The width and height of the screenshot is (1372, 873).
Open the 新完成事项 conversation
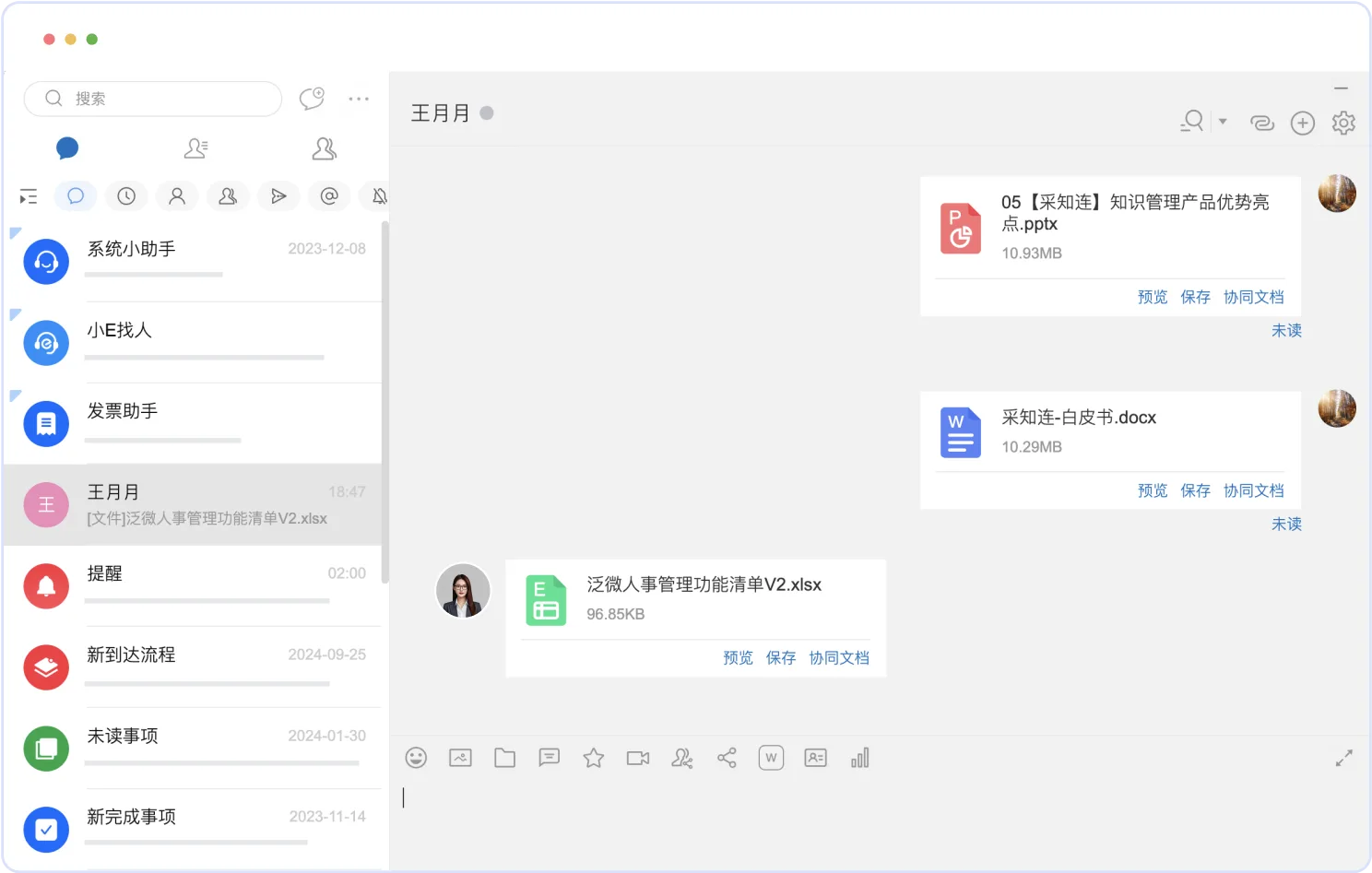pos(192,829)
